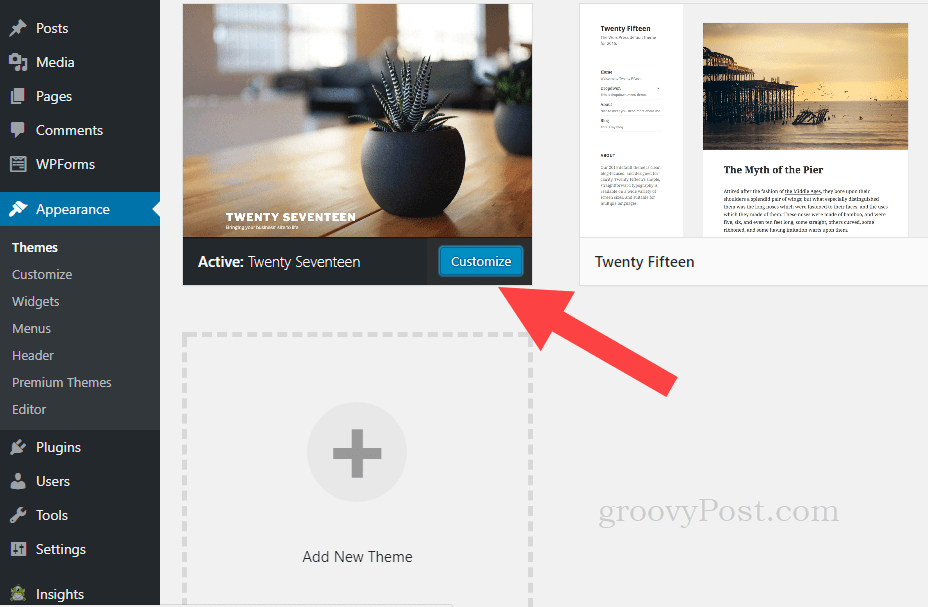Image resolution: width=929 pixels, height=607 pixels.
Task: Click the plus icon to add theme
Action: 357,453
